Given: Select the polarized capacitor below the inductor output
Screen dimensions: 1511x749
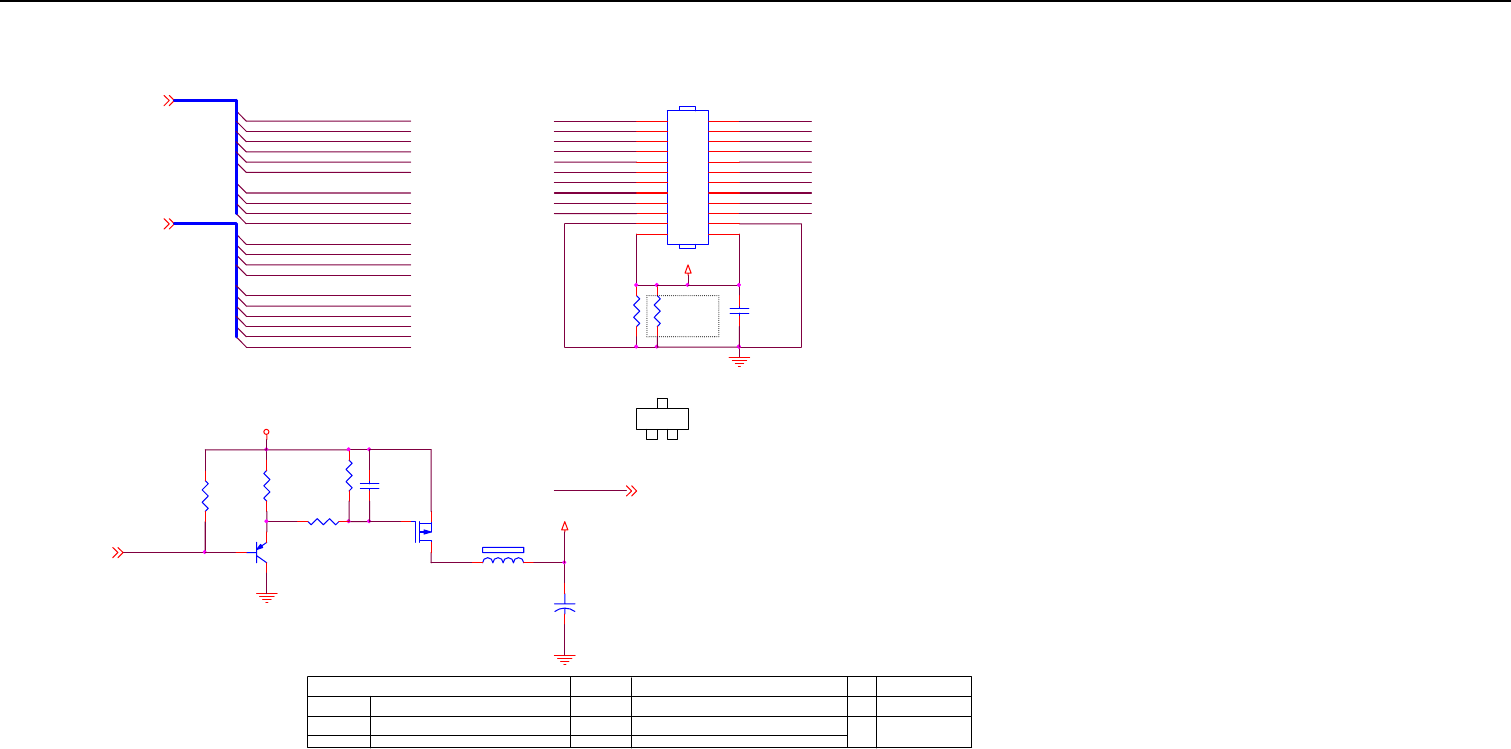Looking at the screenshot, I should [x=565, y=607].
